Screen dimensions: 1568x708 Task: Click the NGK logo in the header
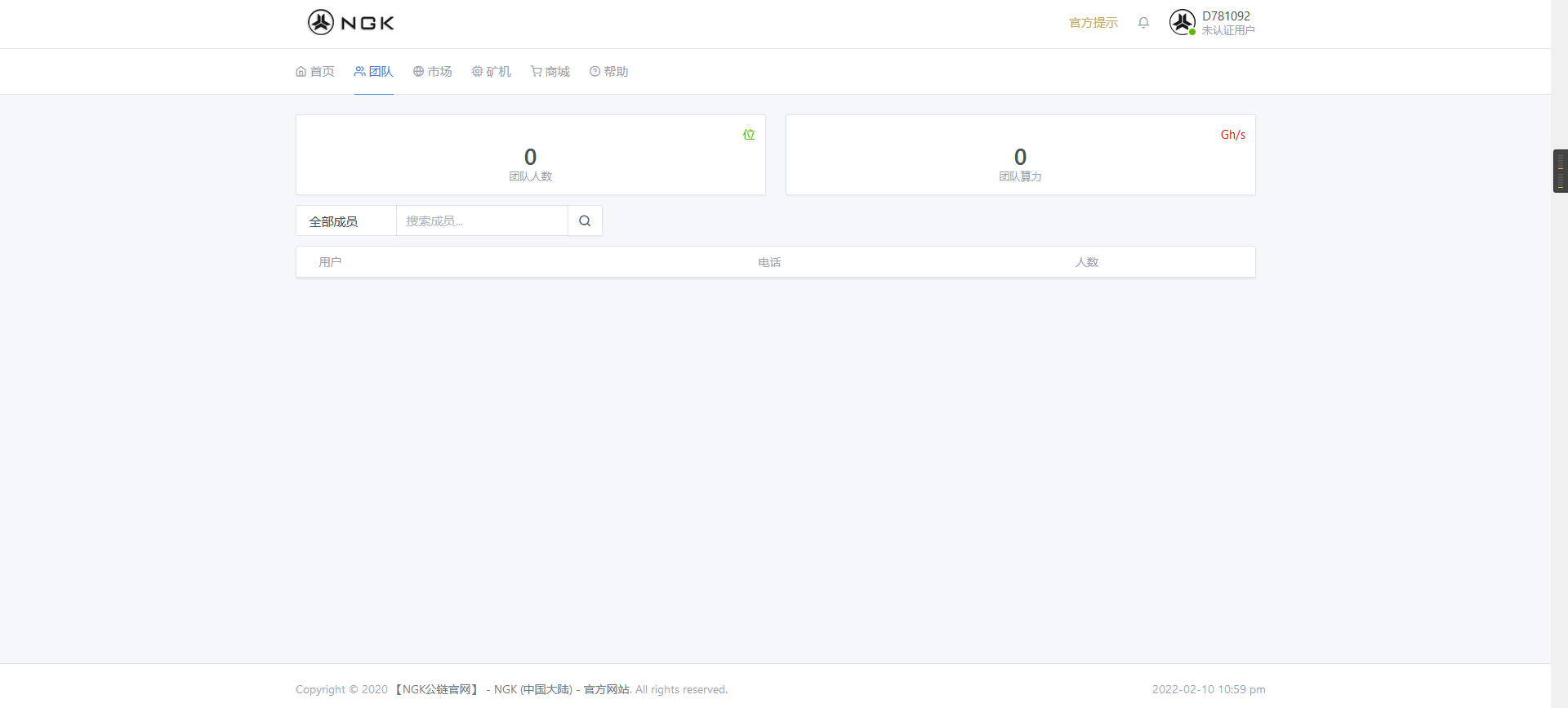(x=350, y=23)
